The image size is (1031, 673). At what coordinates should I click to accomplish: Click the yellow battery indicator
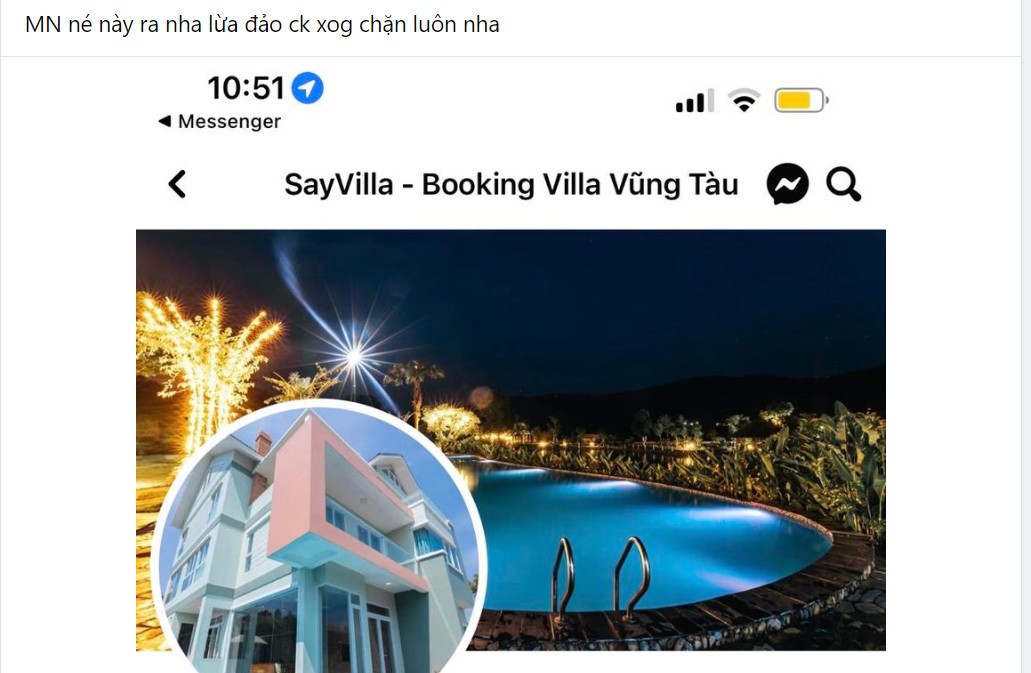point(801,101)
